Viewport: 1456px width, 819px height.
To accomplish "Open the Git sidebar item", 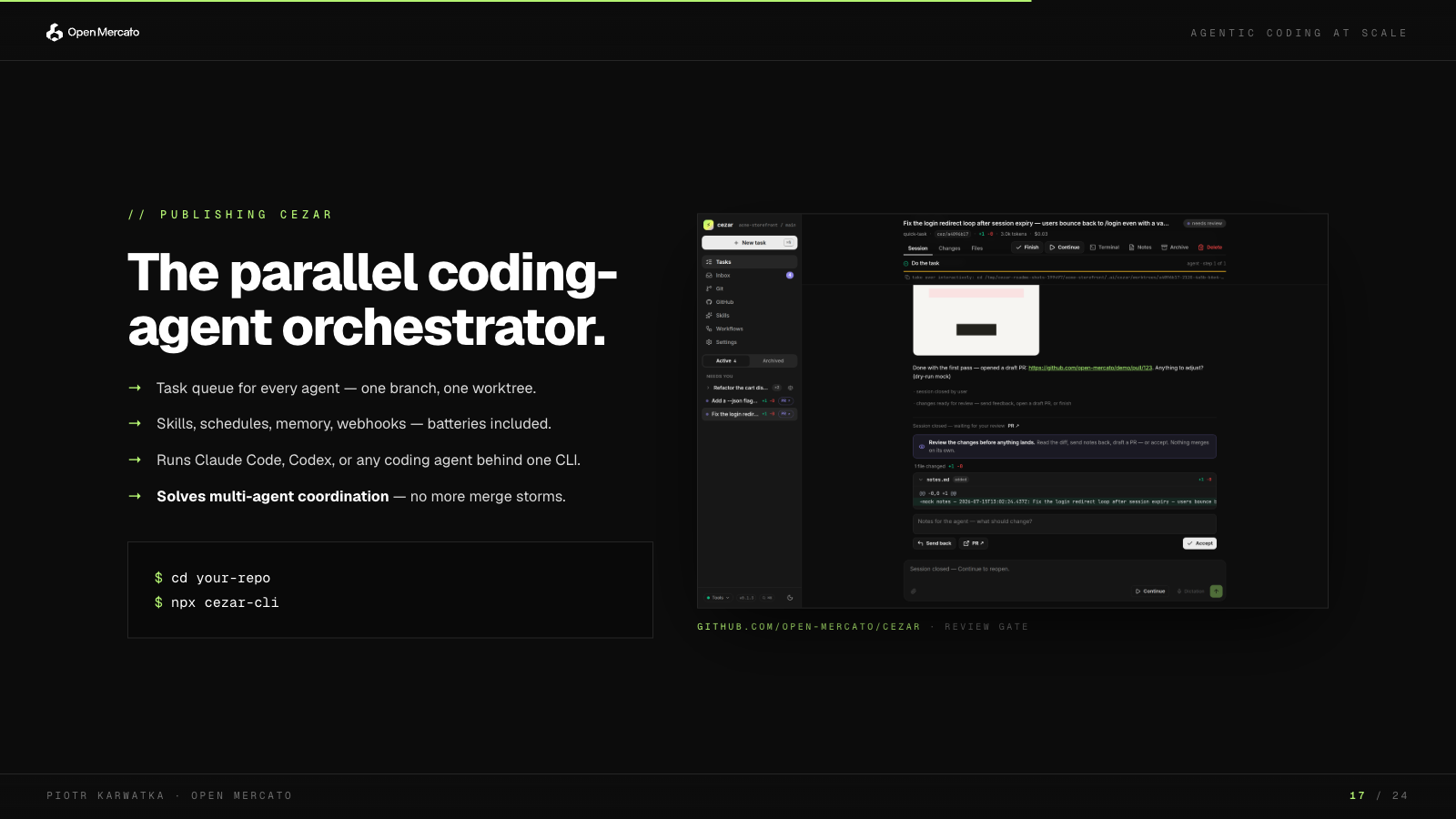I will tap(749, 288).
